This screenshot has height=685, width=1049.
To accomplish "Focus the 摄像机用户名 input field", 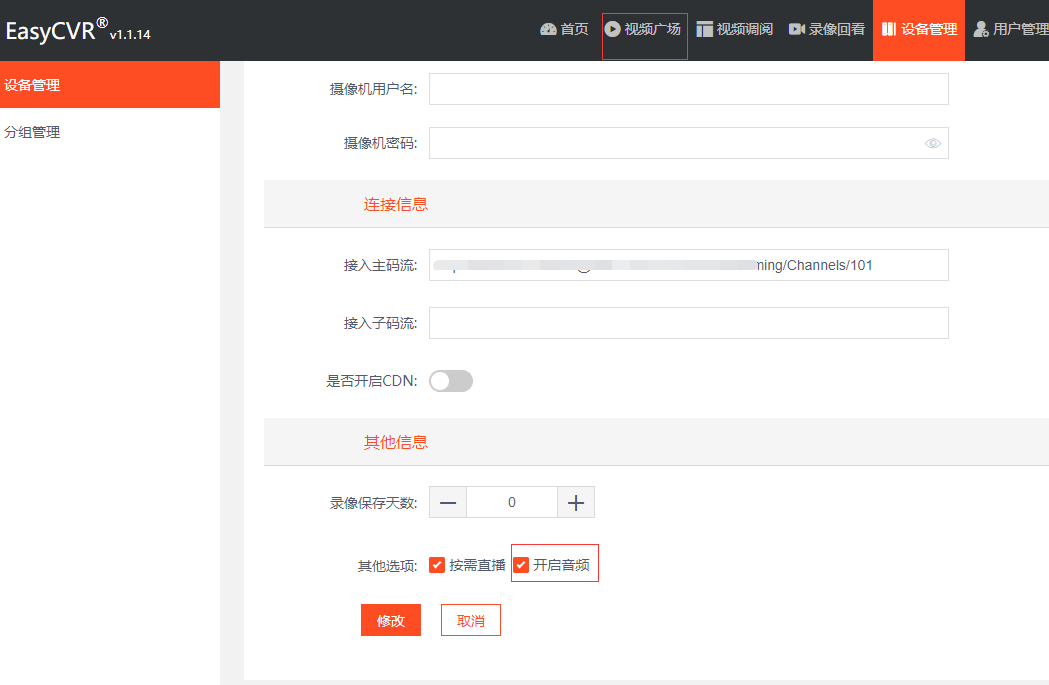I will (688, 89).
